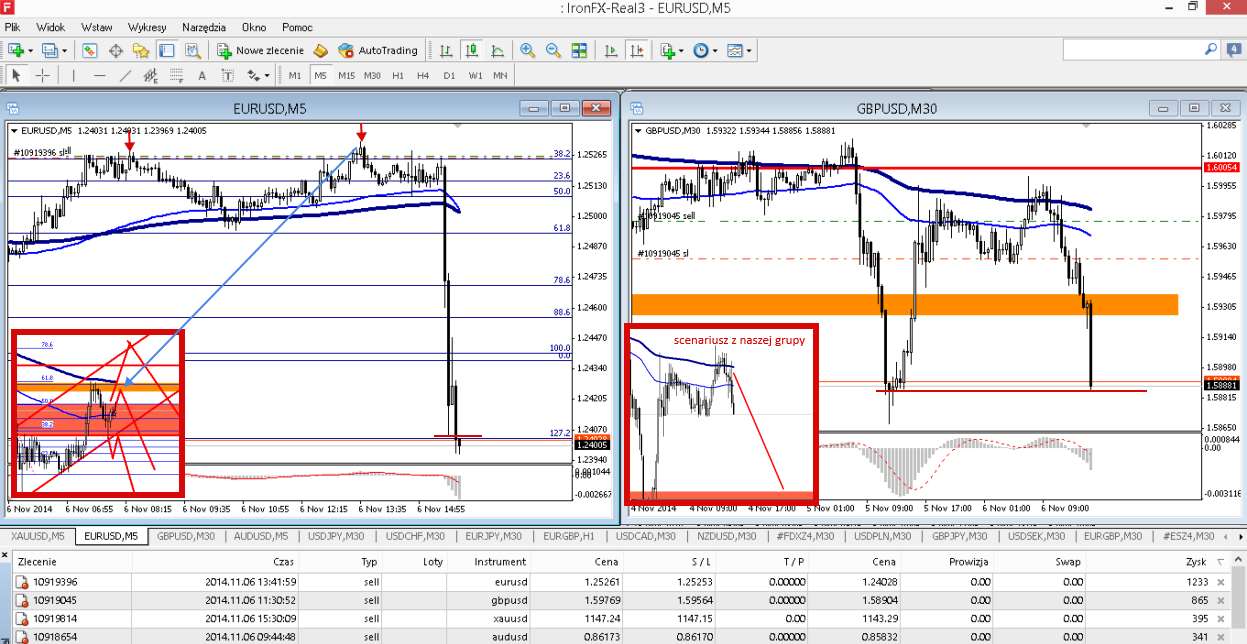Set timeframe to M1

pos(295,75)
